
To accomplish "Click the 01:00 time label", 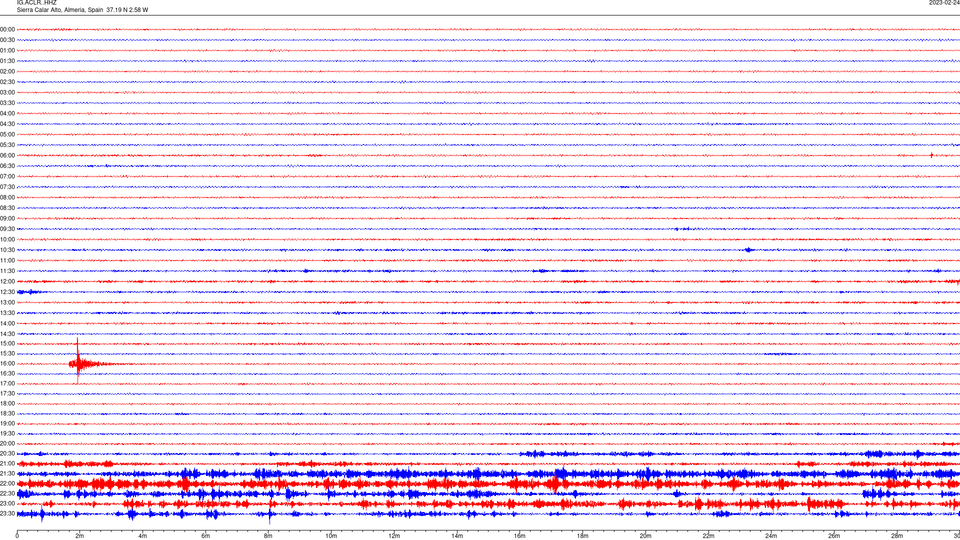I will pos(7,50).
